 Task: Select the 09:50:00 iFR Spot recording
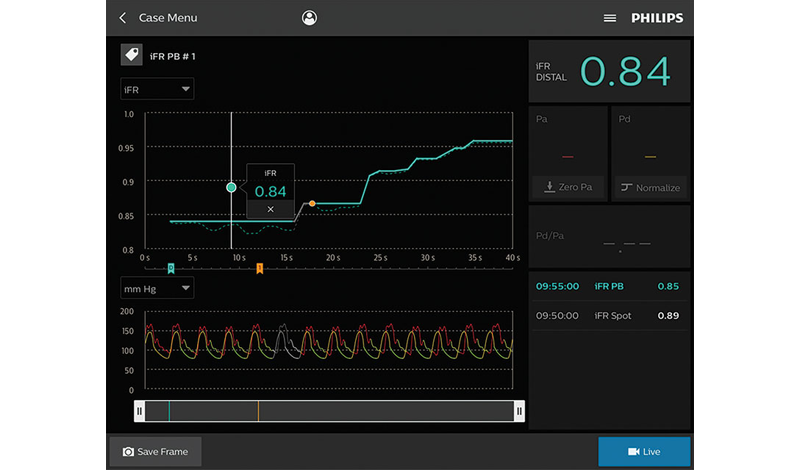click(608, 316)
